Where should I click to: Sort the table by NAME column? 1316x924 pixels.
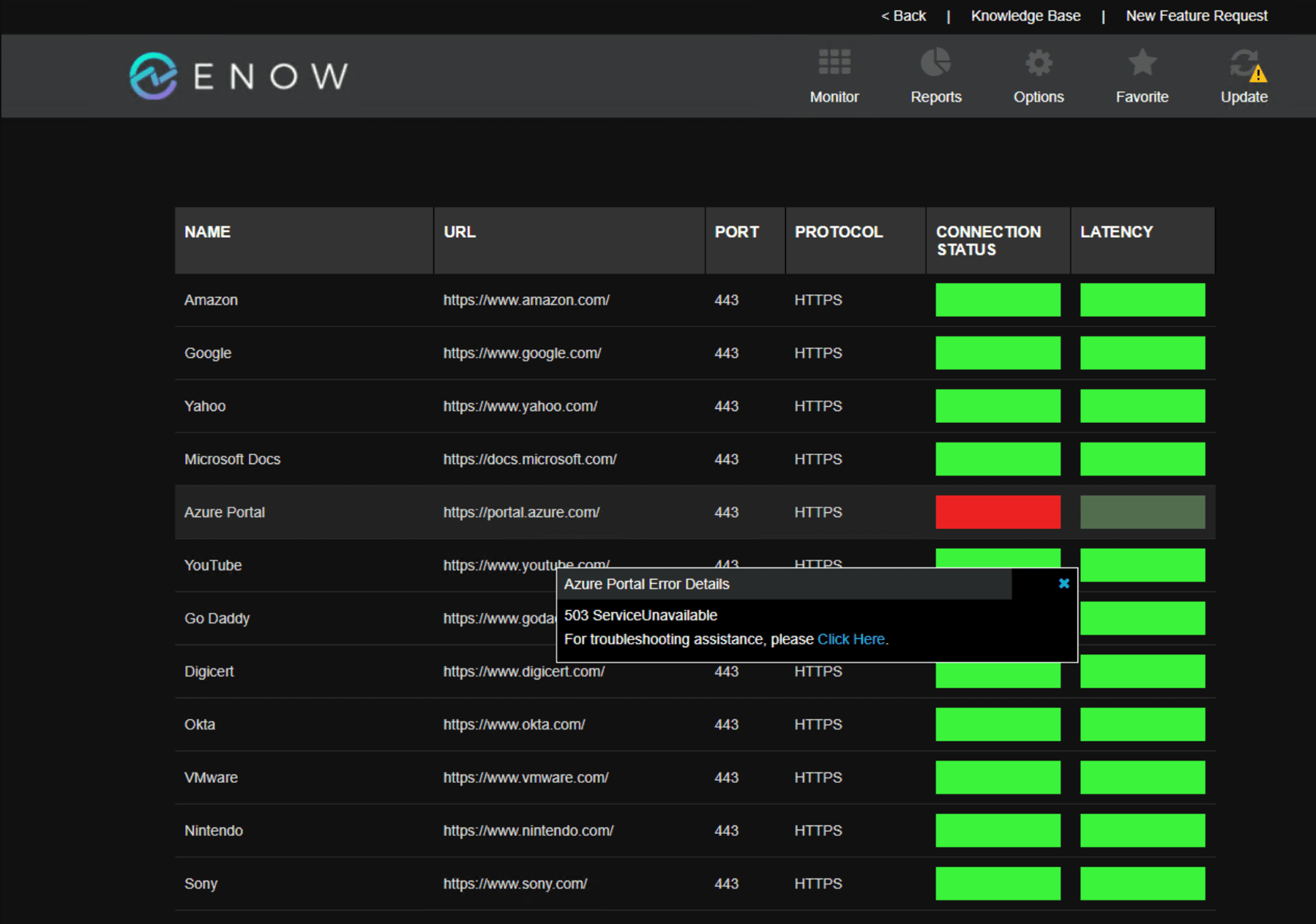pos(207,232)
